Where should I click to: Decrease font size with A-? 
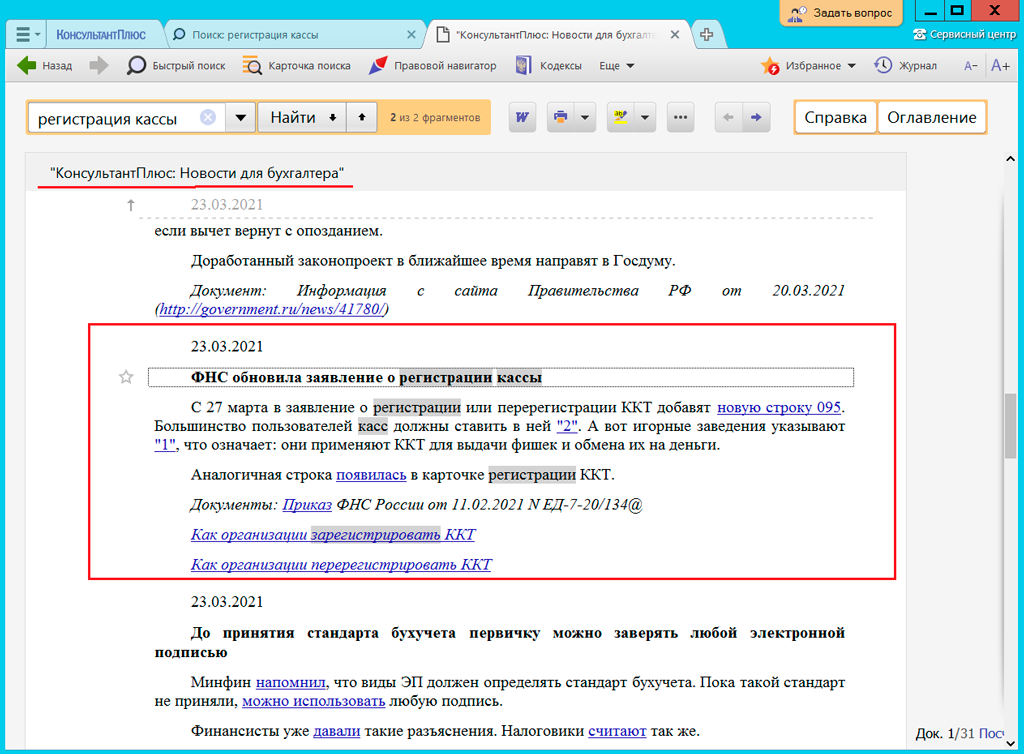point(970,65)
